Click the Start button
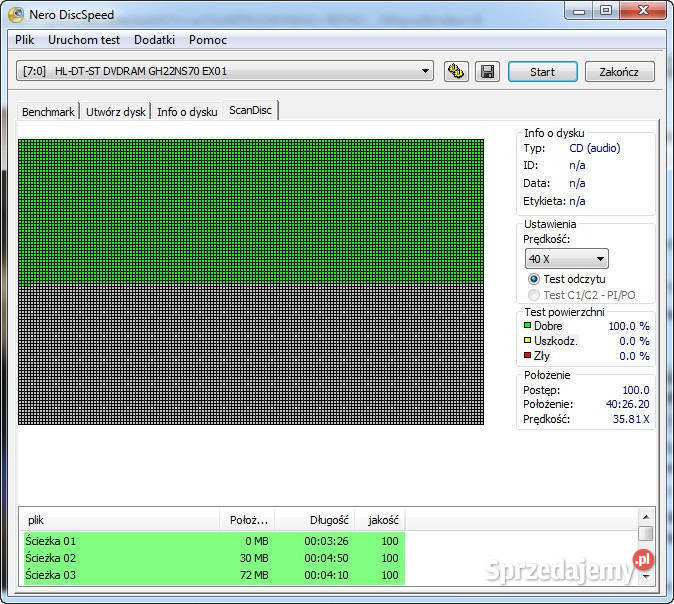 [x=542, y=72]
